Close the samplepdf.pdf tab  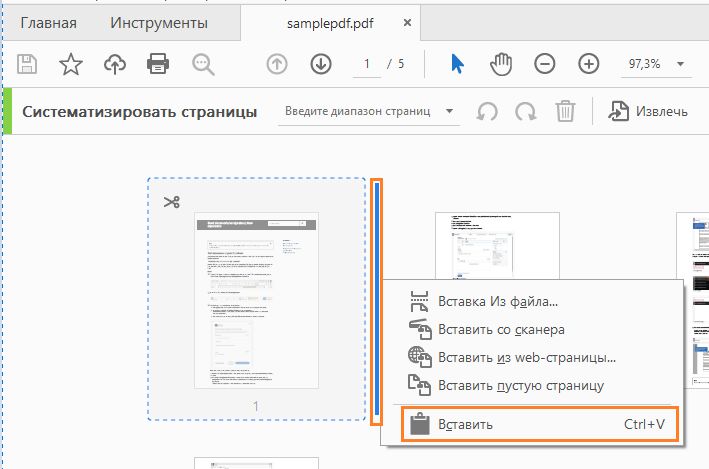pos(407,22)
